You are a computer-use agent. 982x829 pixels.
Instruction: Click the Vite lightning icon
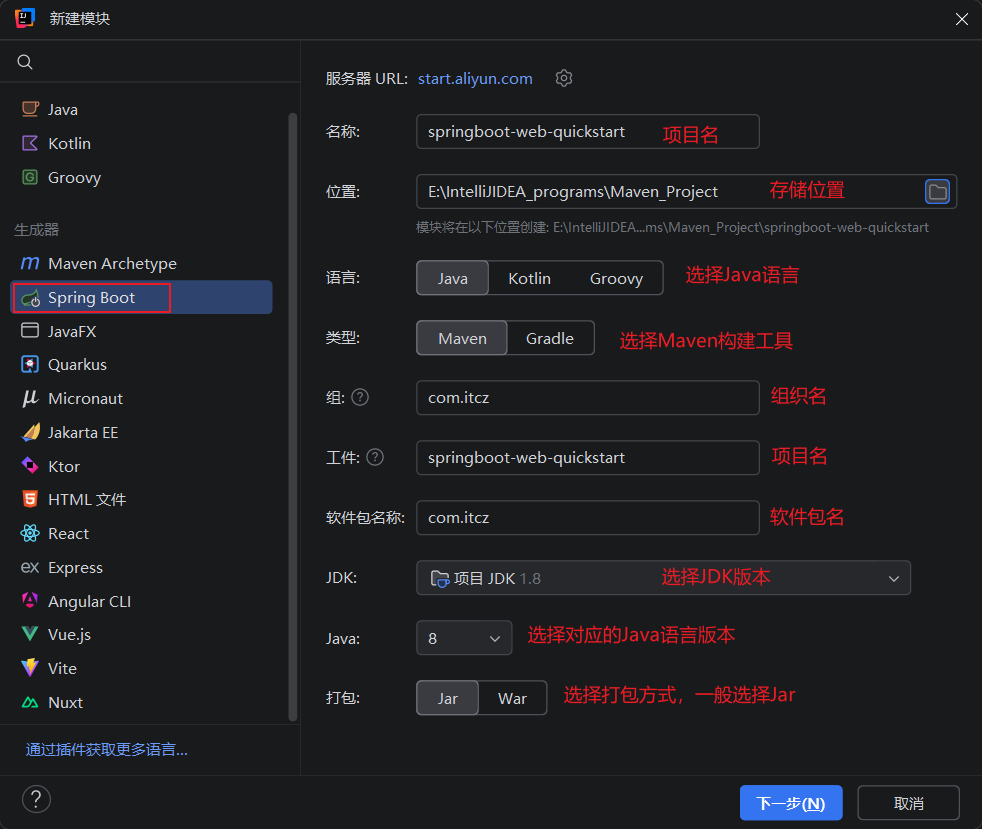[x=30, y=668]
